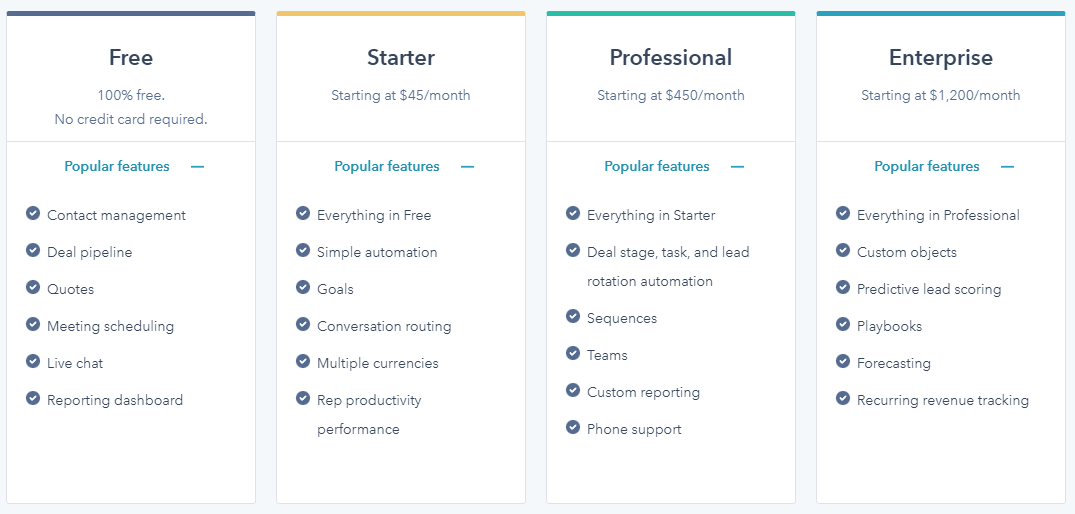This screenshot has height=514, width=1075.
Task: Click the checkmark icon next to Forecasting
Action: click(843, 361)
